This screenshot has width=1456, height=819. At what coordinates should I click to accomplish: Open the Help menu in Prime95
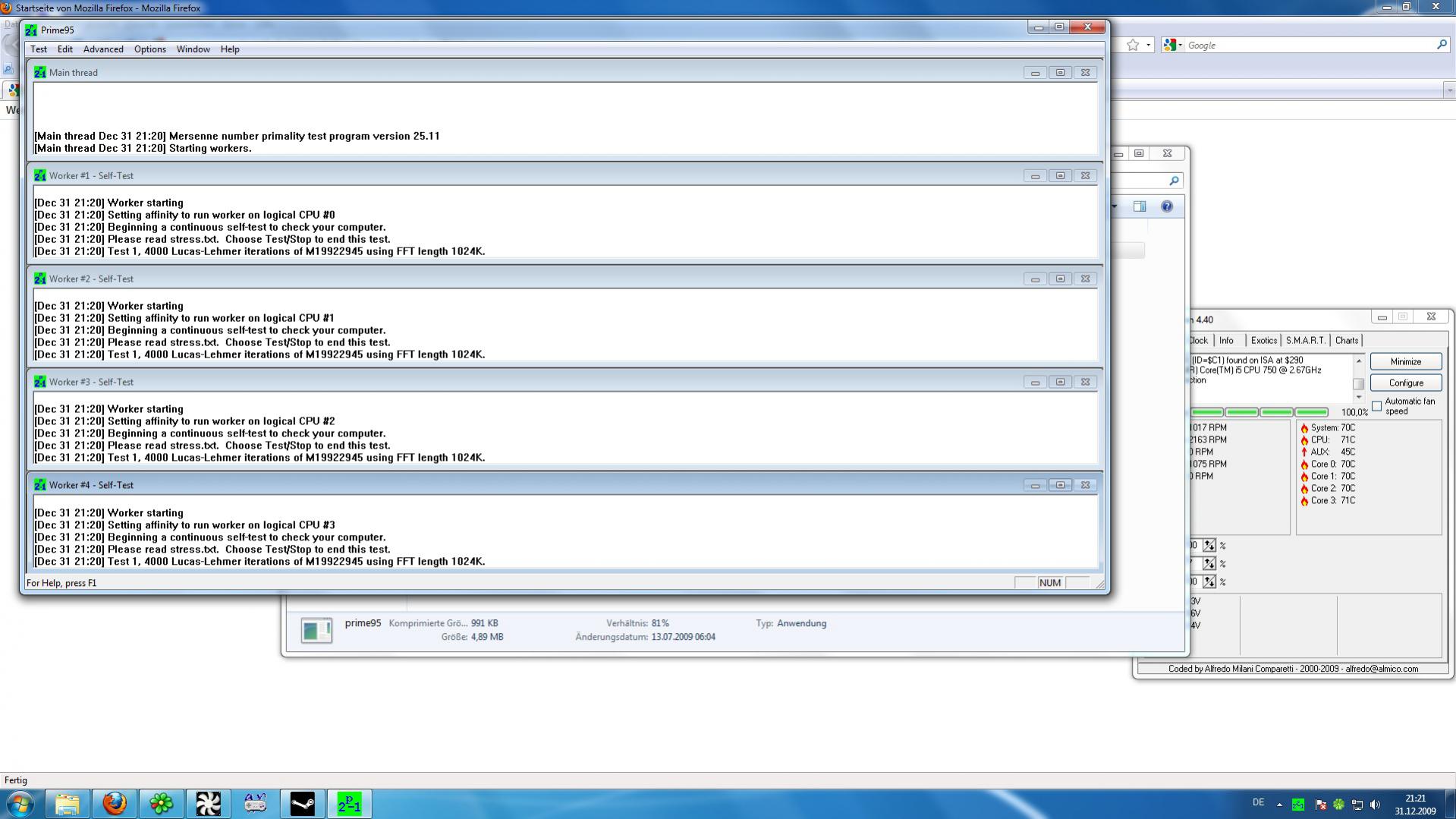230,49
